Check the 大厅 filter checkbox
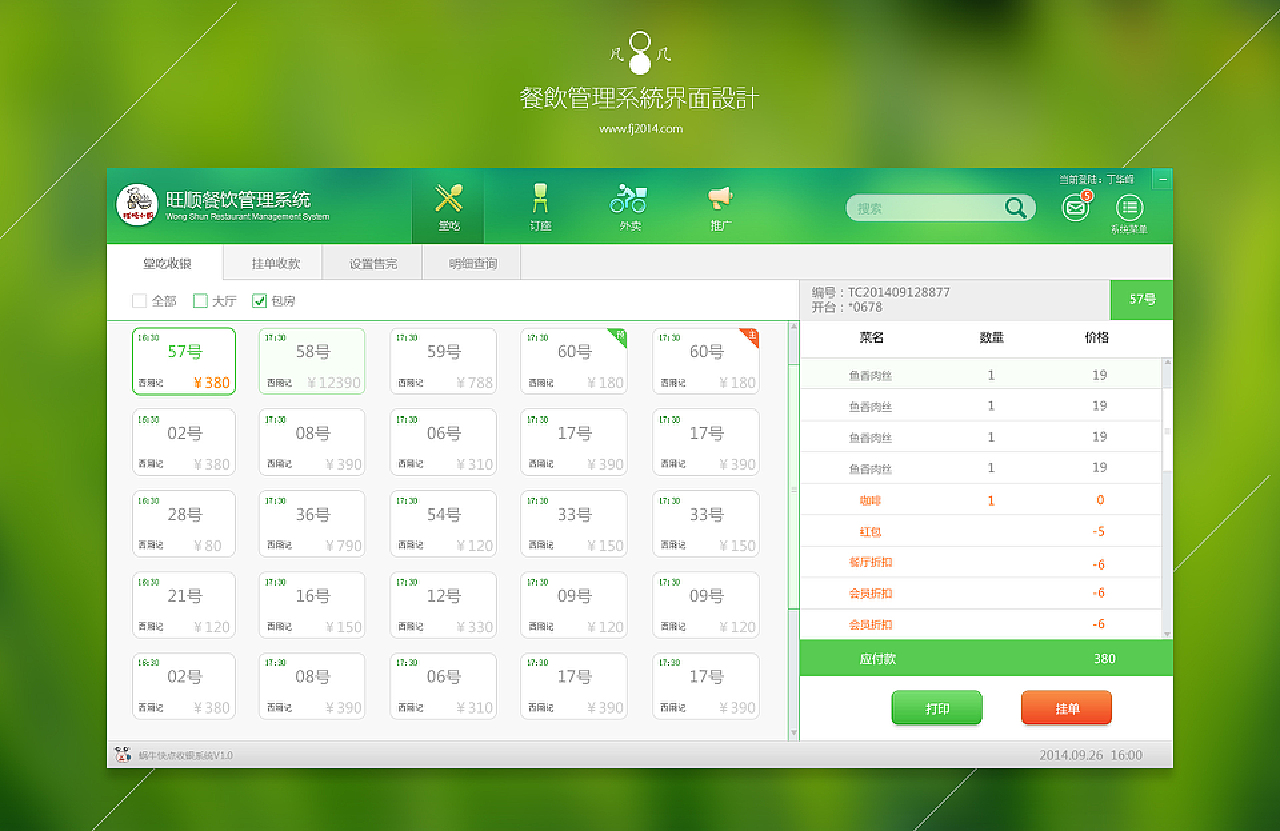 (x=200, y=301)
